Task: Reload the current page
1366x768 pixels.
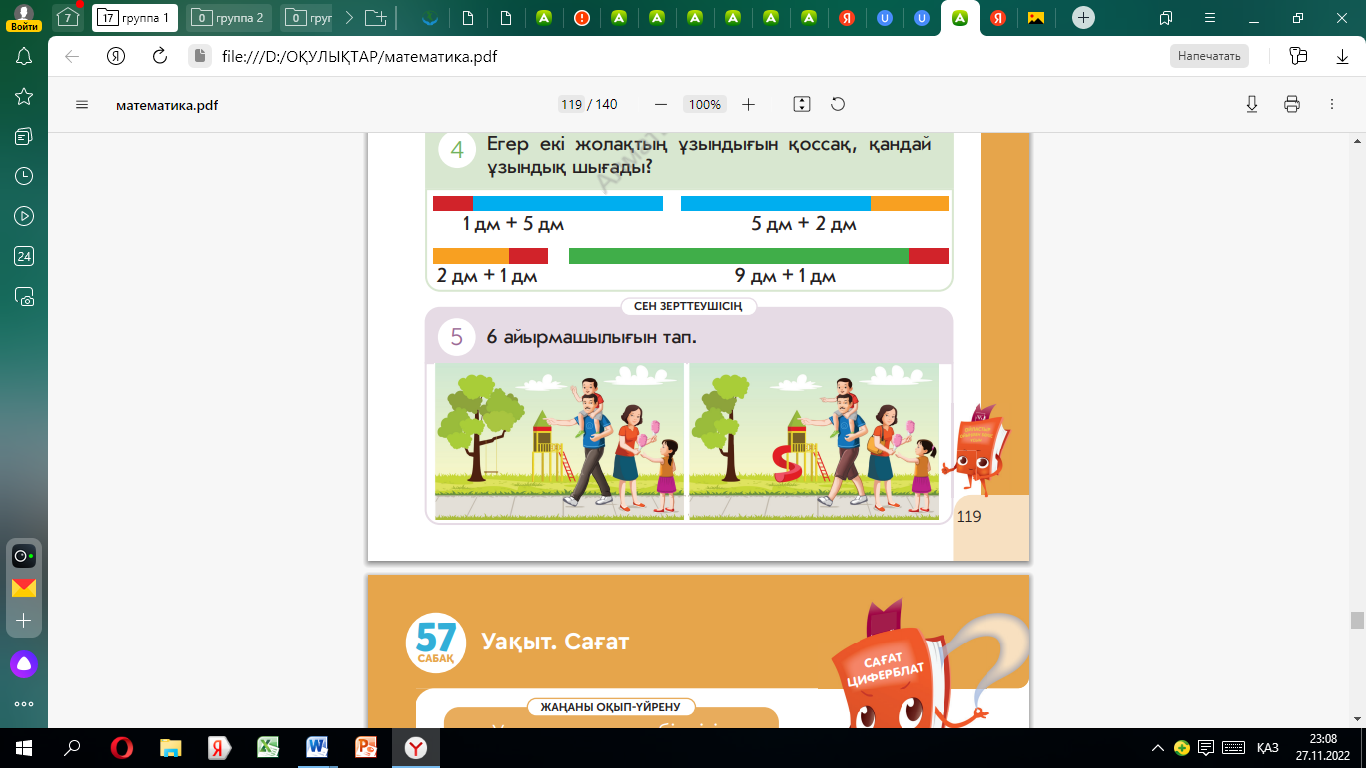Action: coord(159,57)
